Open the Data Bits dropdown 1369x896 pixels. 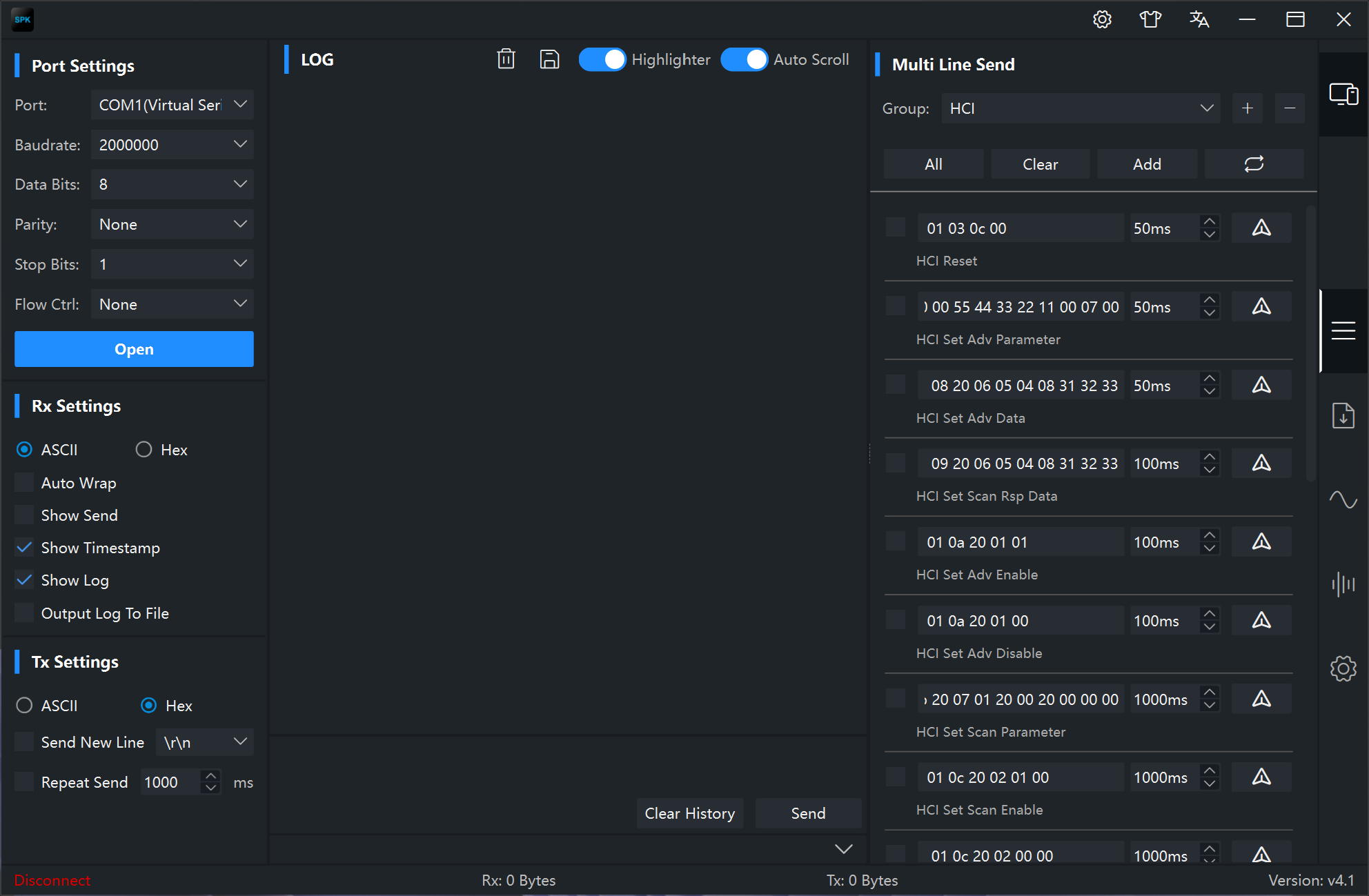click(x=173, y=184)
